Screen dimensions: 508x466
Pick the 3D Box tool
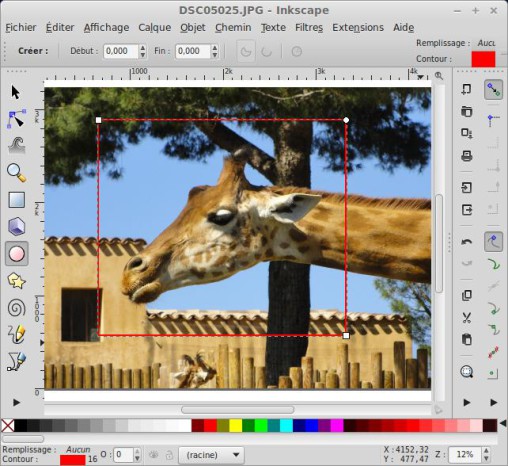click(x=16, y=227)
